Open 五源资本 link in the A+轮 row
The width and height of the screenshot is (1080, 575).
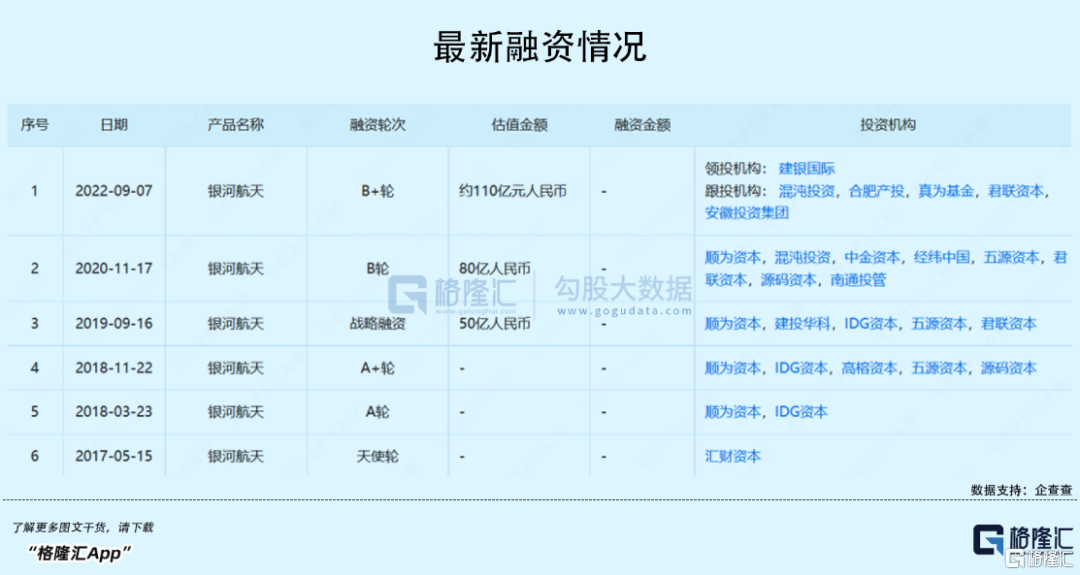939,368
